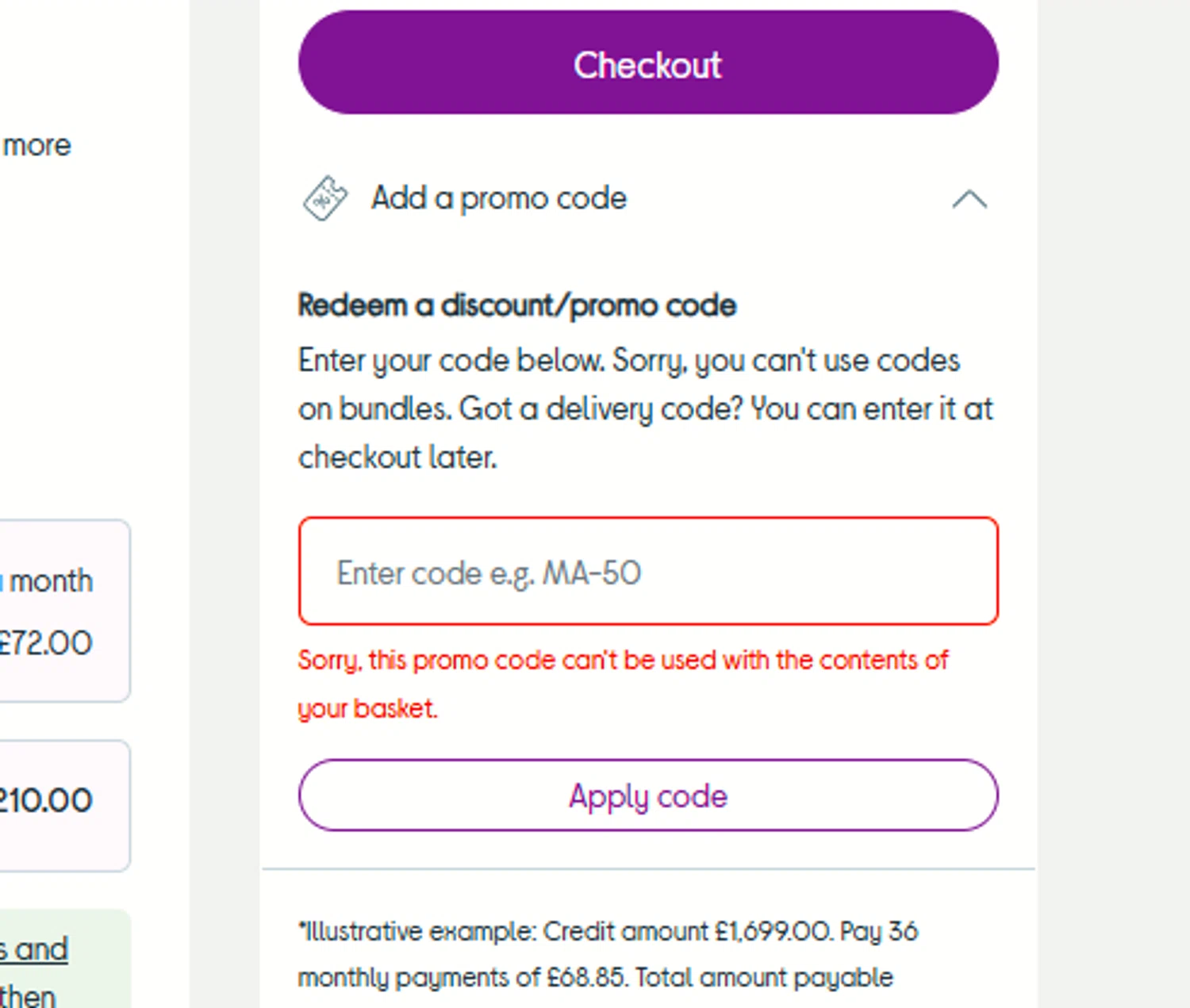
Task: Click the purple Checkout button
Action: click(647, 63)
